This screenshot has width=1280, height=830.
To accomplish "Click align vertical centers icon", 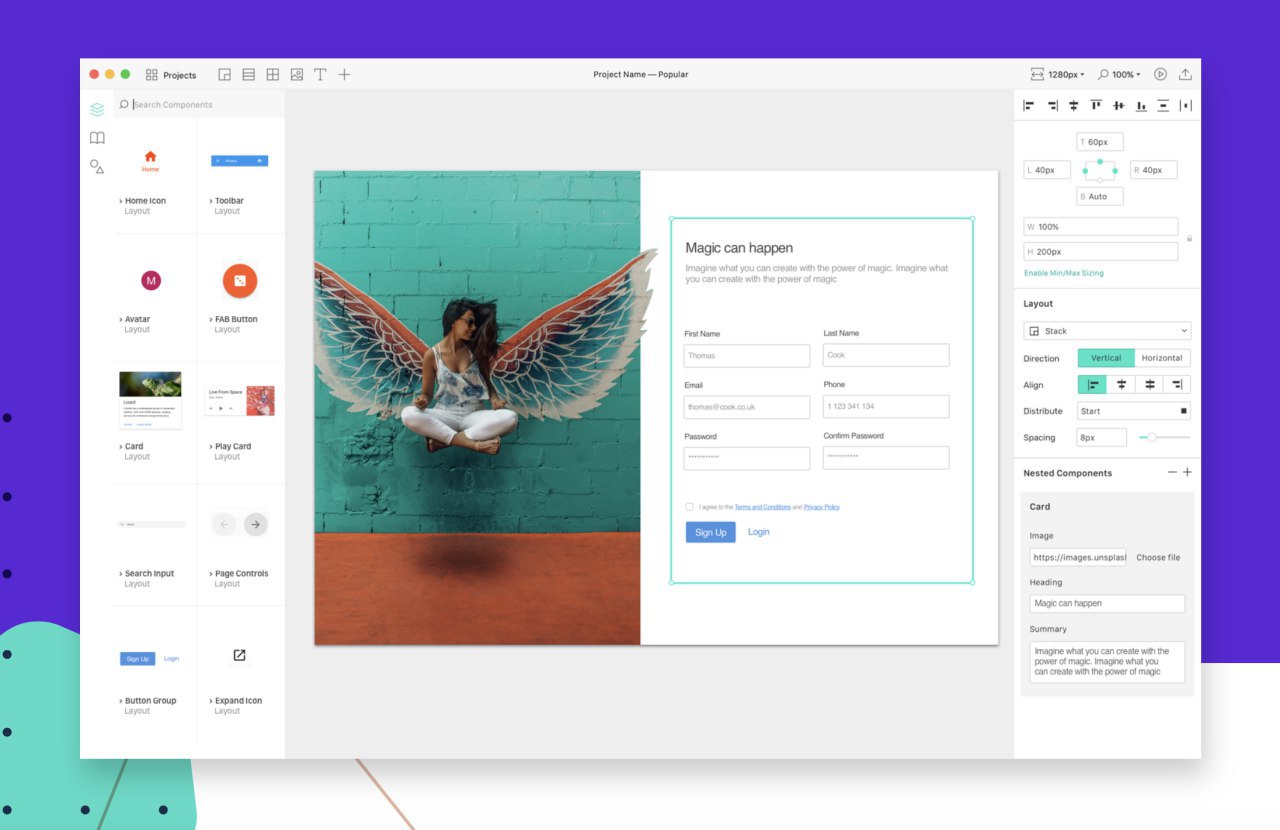I will point(1119,105).
